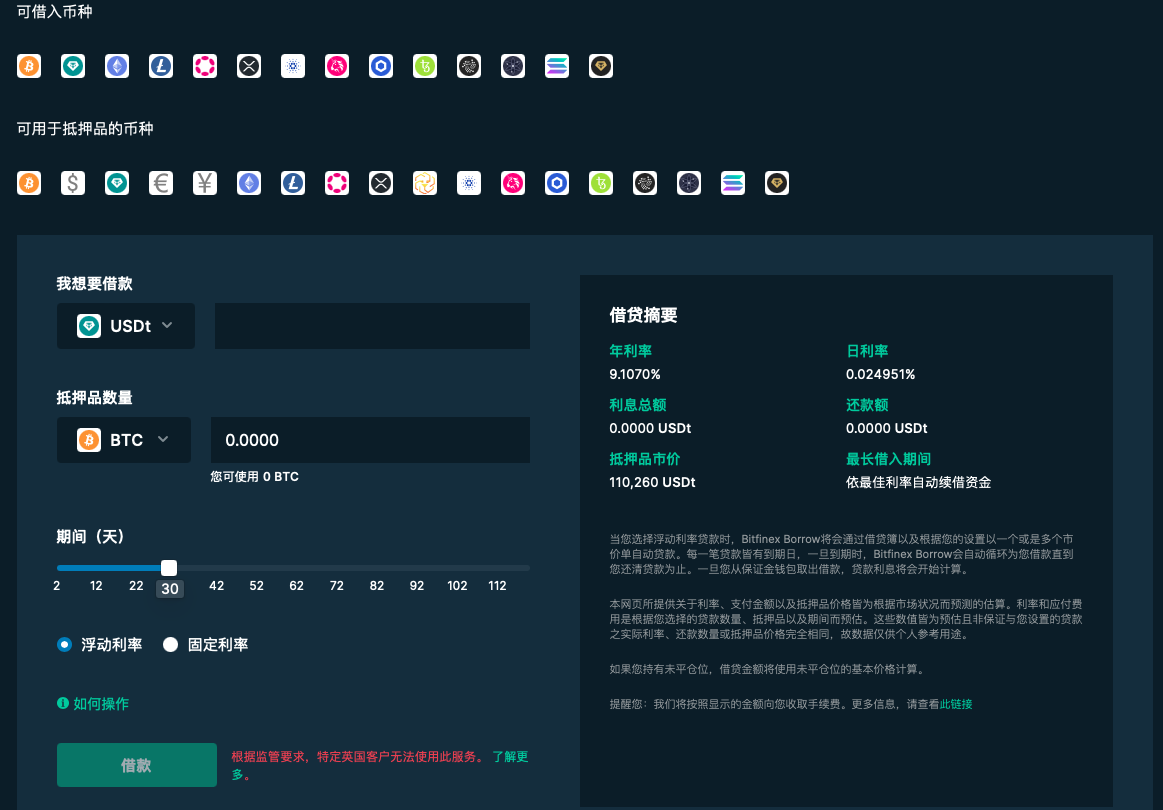The width and height of the screenshot is (1163, 810).
Task: Focus the borrow amount input field
Action: point(372,326)
